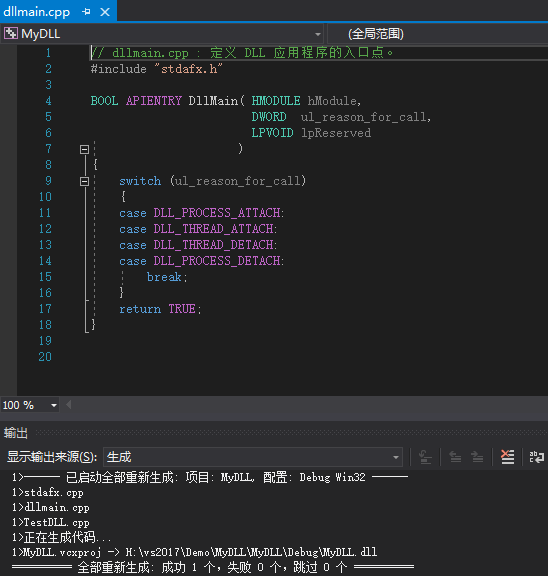Click the return TRUE statement

[x=160, y=309]
